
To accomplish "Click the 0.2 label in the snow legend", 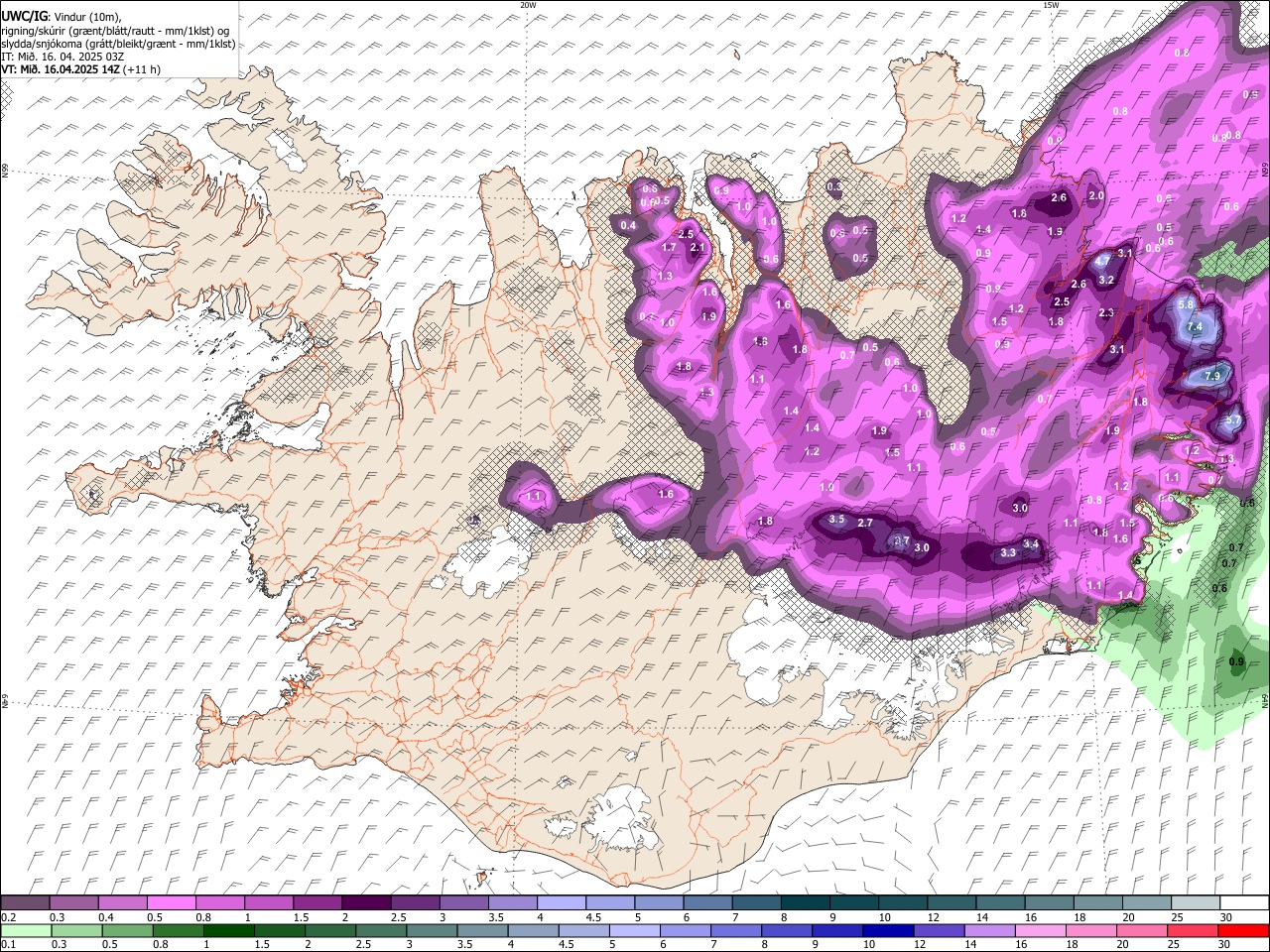I will 7,916.
